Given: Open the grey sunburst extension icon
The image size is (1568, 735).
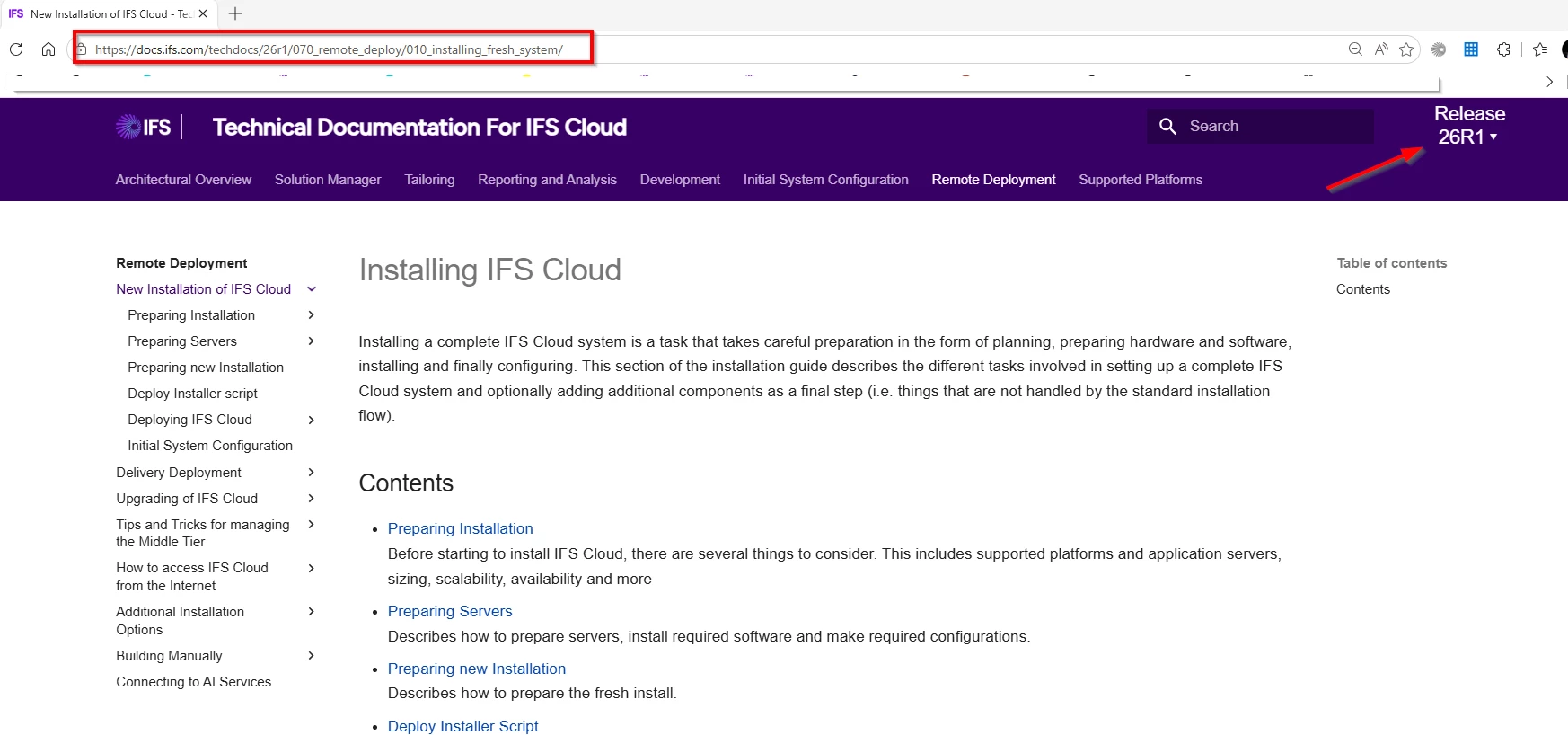Looking at the screenshot, I should 1439,49.
